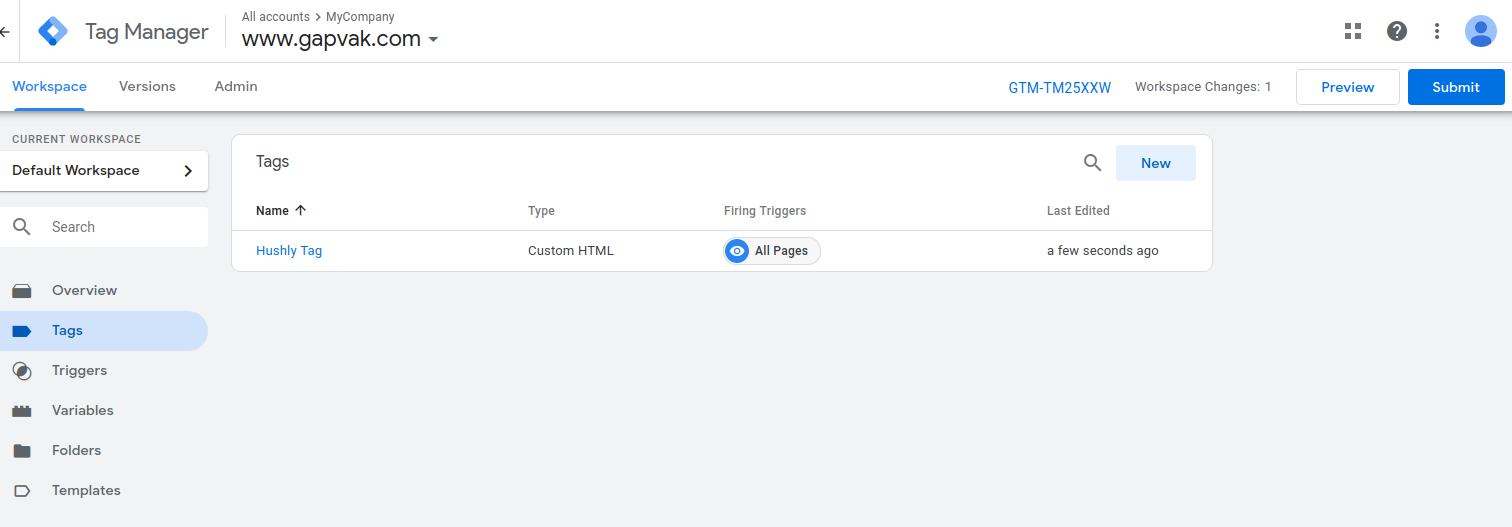This screenshot has height=527, width=1512.
Task: Switch to the Versions tab
Action: click(147, 87)
